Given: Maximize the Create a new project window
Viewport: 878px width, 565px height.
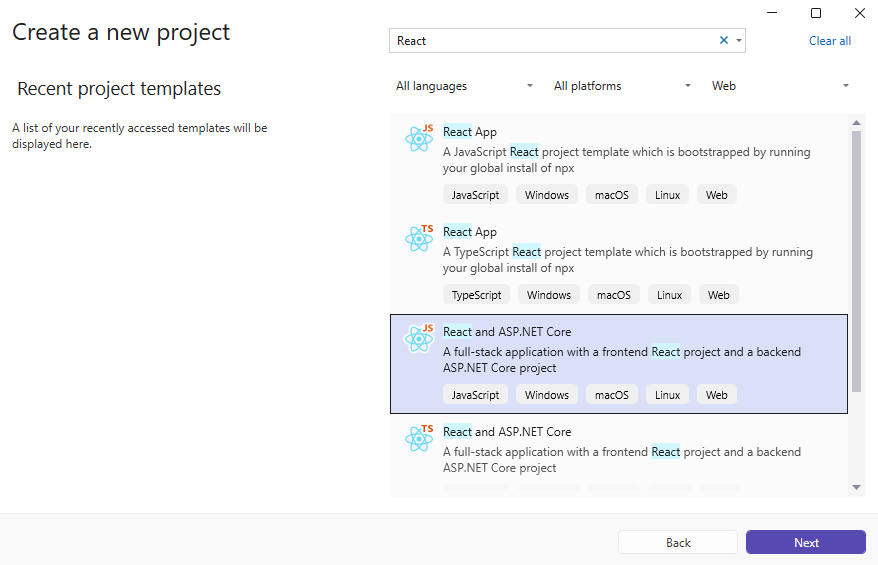Looking at the screenshot, I should pyautogui.click(x=816, y=13).
